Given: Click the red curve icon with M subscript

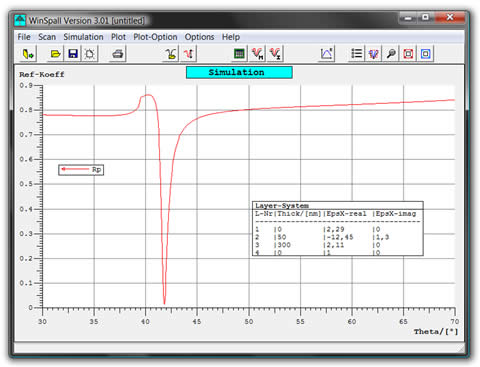Looking at the screenshot, I should [257, 54].
